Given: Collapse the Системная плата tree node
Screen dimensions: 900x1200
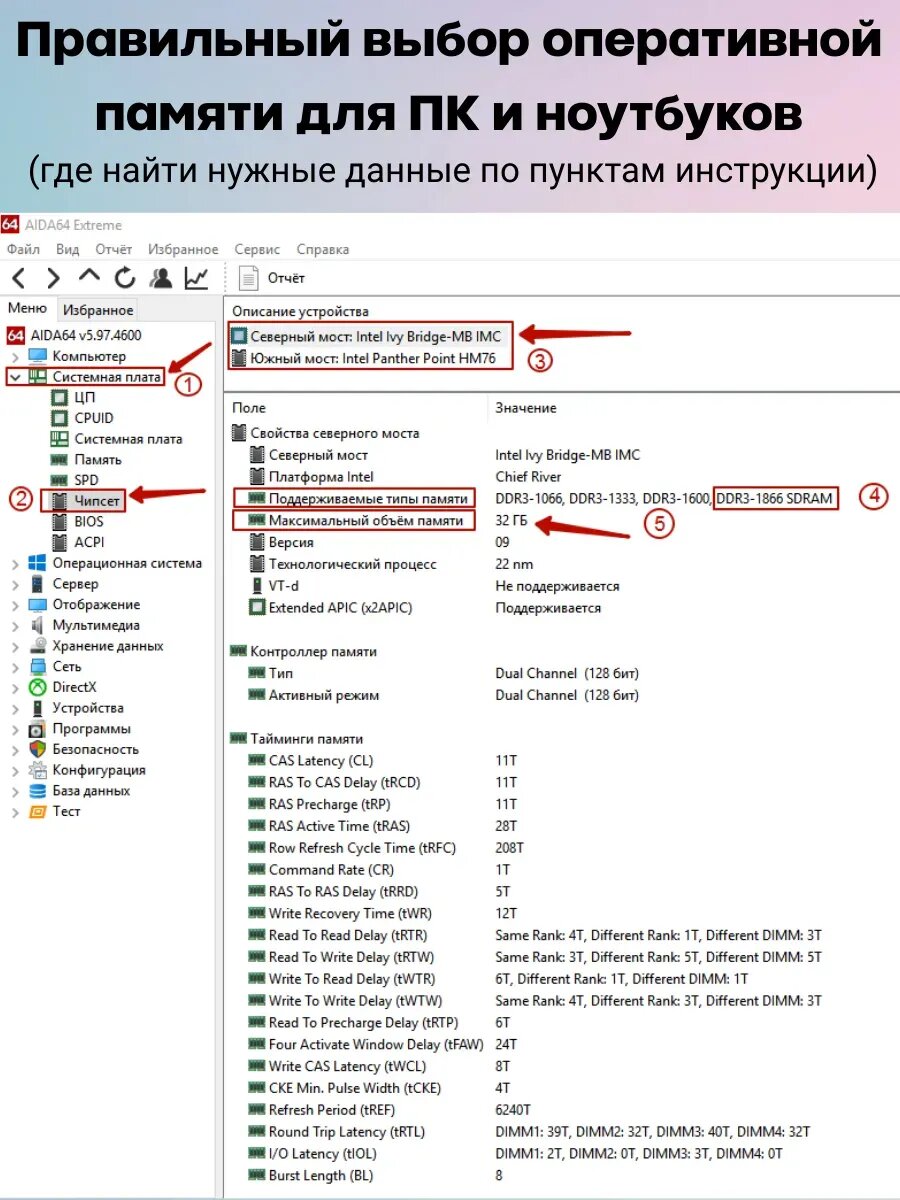Looking at the screenshot, I should [x=15, y=377].
